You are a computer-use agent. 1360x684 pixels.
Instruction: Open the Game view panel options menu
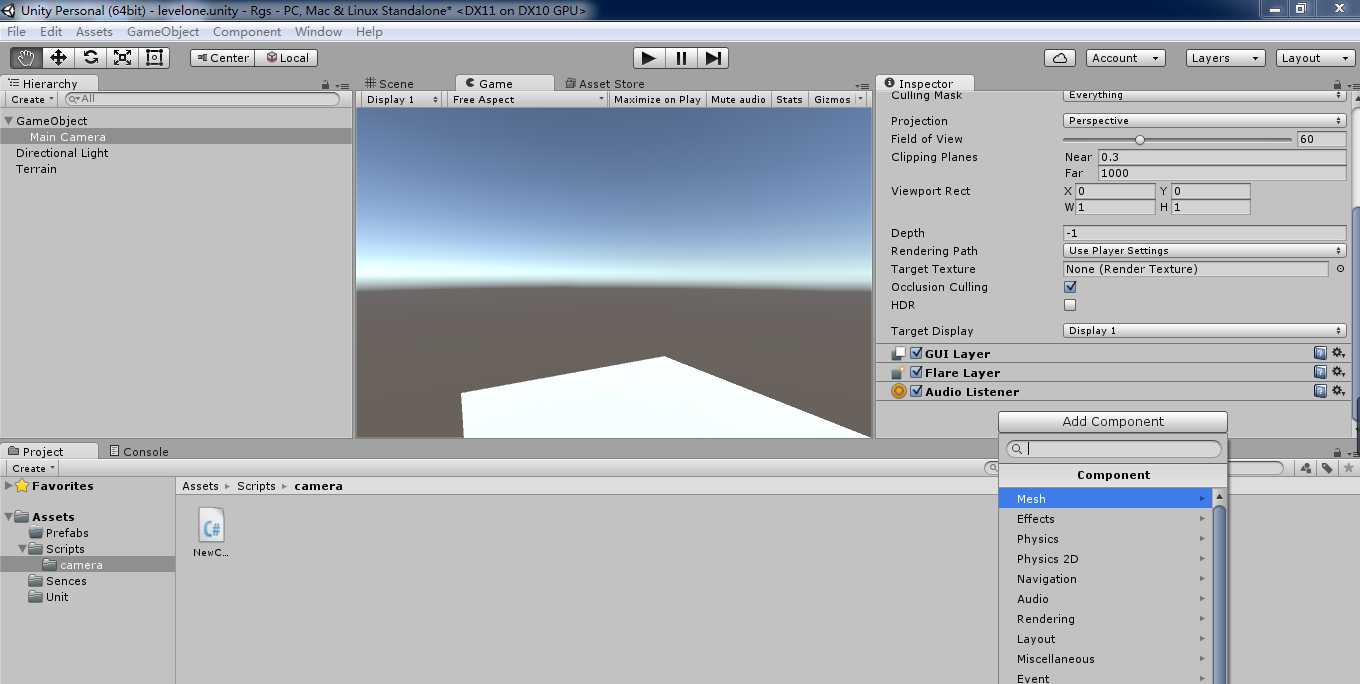(863, 85)
